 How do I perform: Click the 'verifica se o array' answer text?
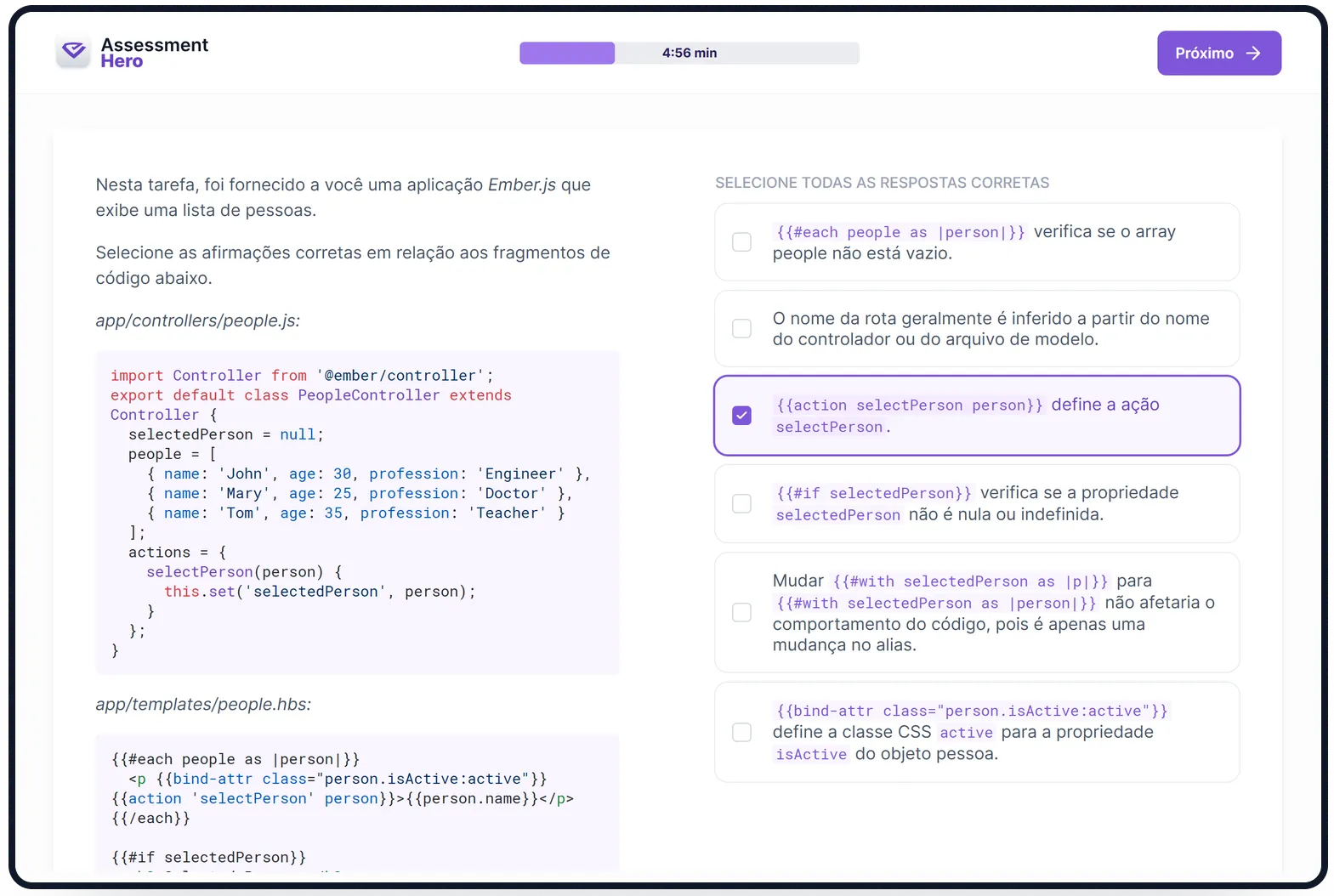pyautogui.click(x=1104, y=231)
